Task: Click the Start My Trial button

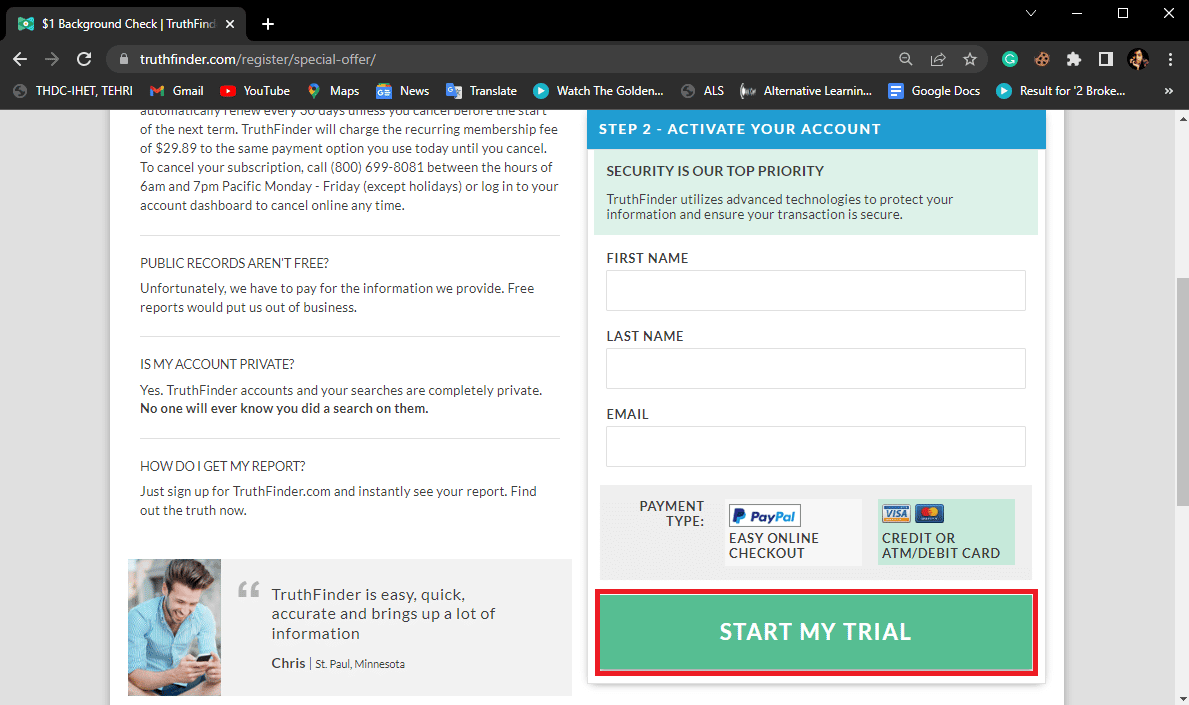Action: click(x=815, y=632)
